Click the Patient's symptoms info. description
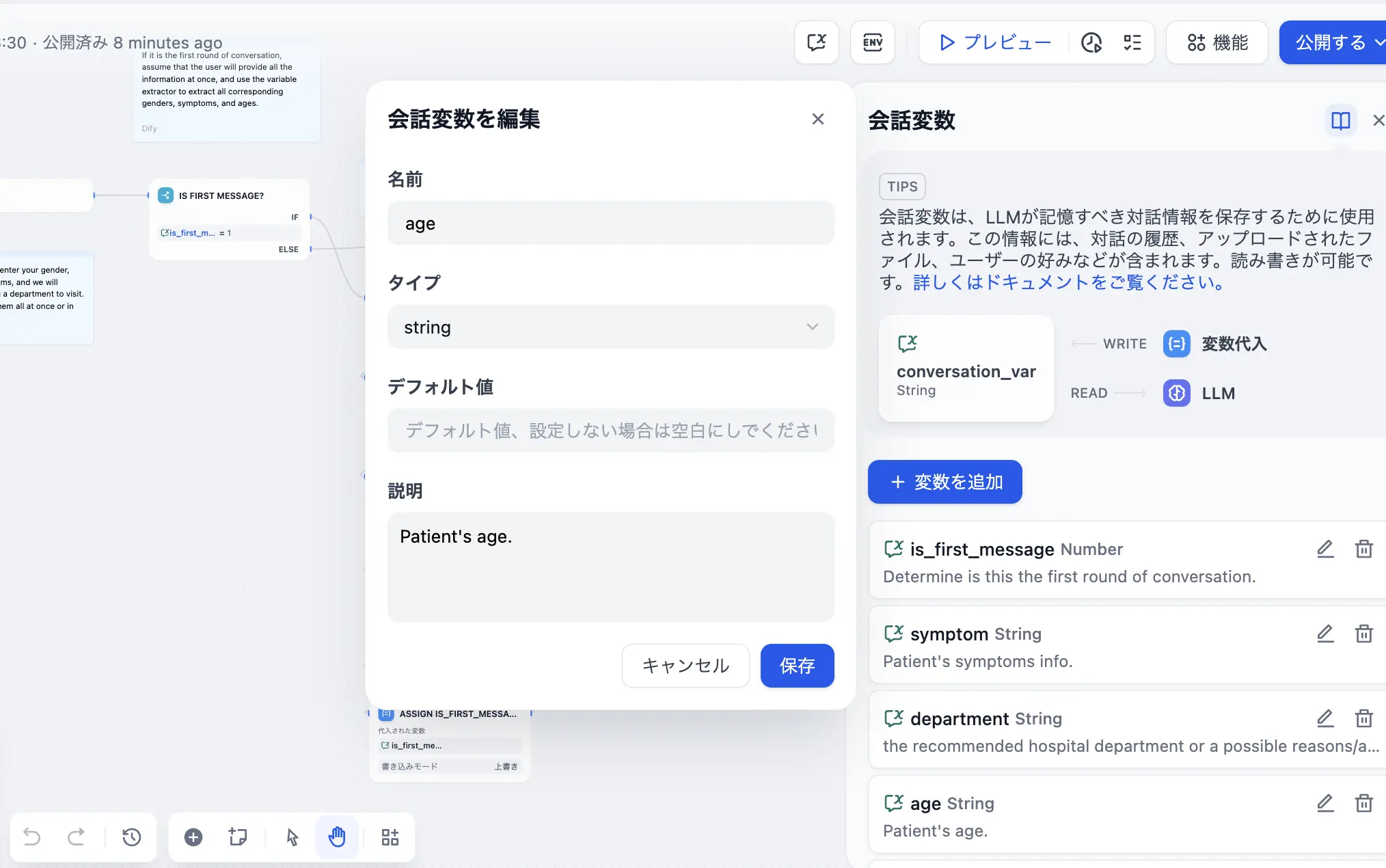 [x=977, y=662]
